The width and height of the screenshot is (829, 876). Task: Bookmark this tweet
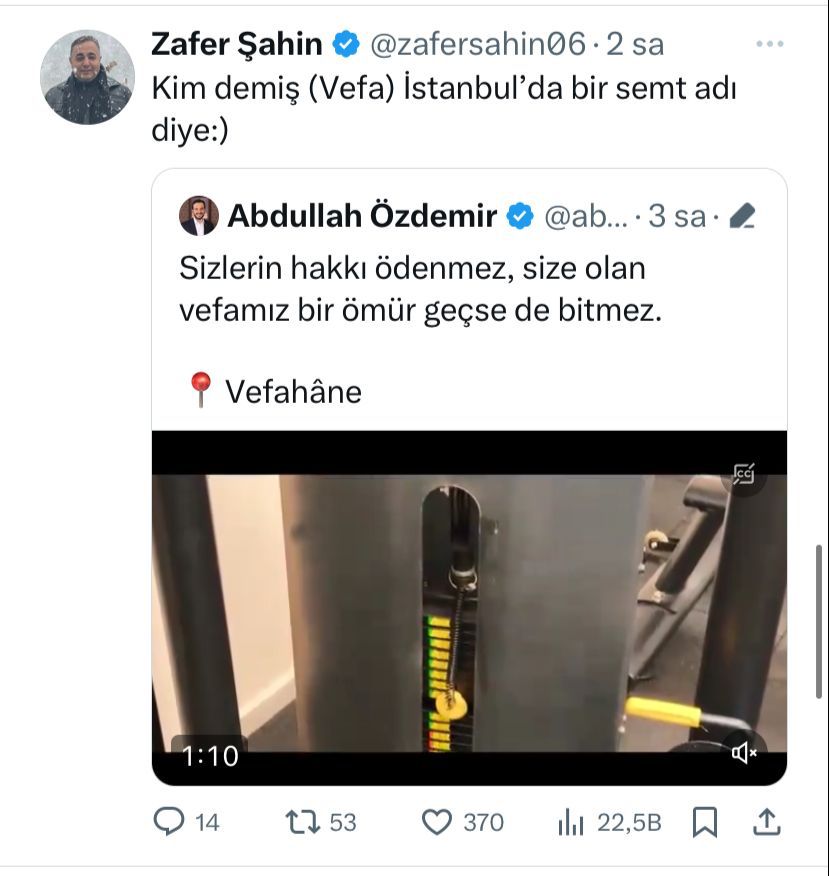click(705, 822)
